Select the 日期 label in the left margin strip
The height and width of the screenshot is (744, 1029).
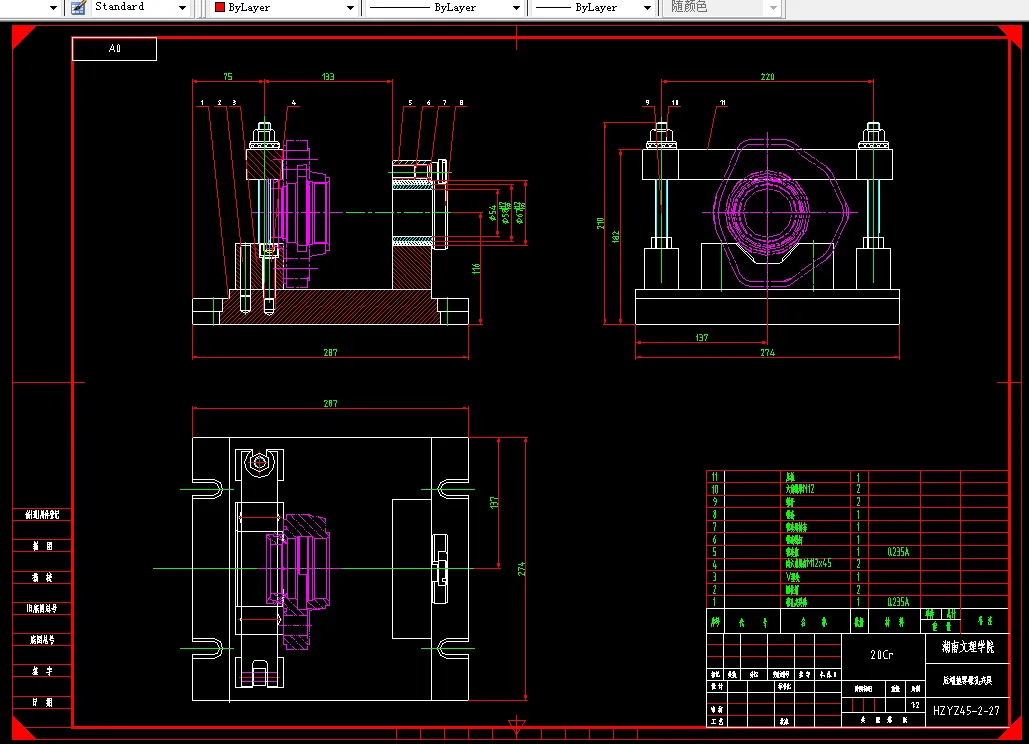click(42, 703)
